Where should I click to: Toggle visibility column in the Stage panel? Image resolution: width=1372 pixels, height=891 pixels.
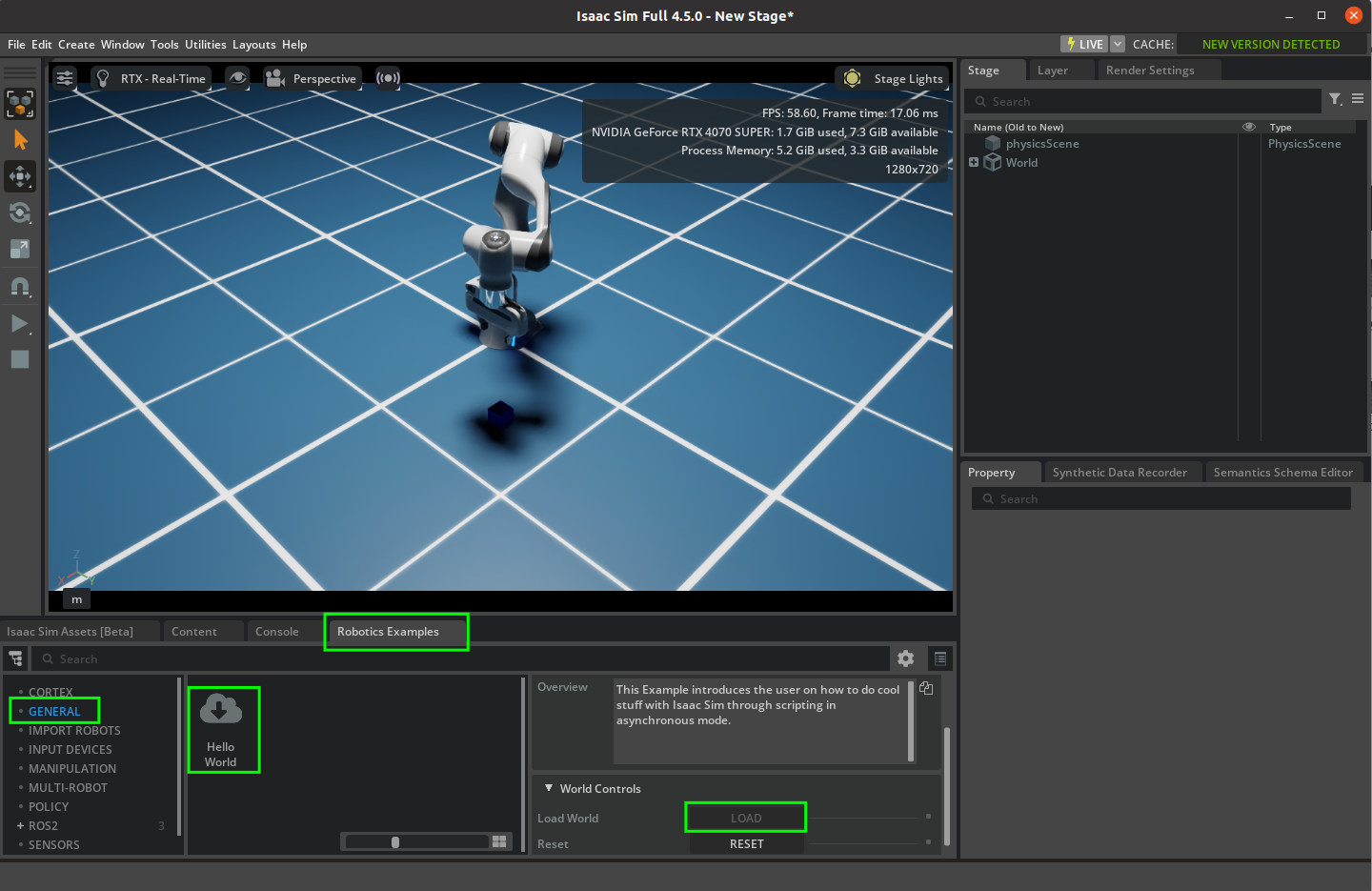coord(1249,126)
